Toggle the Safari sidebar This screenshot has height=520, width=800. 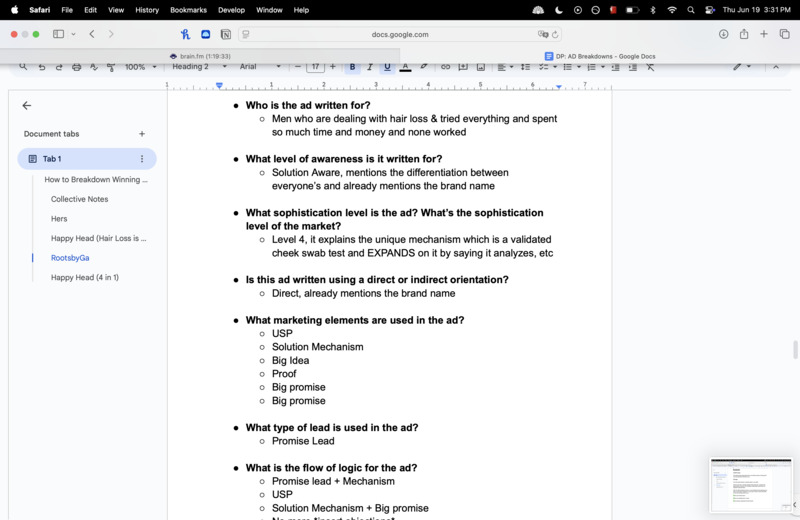click(x=58, y=34)
